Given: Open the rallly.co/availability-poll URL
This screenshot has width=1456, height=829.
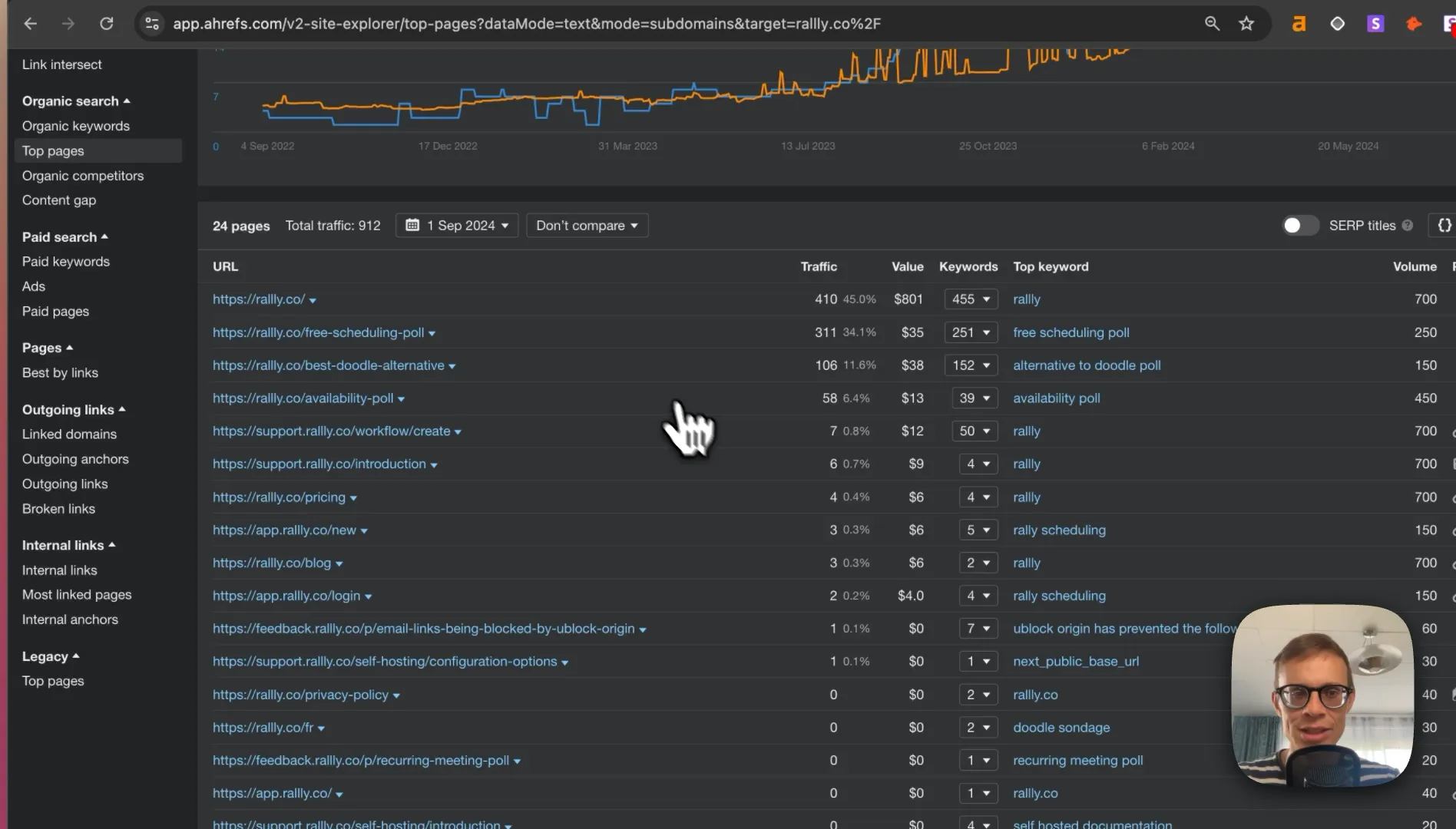Looking at the screenshot, I should 303,398.
